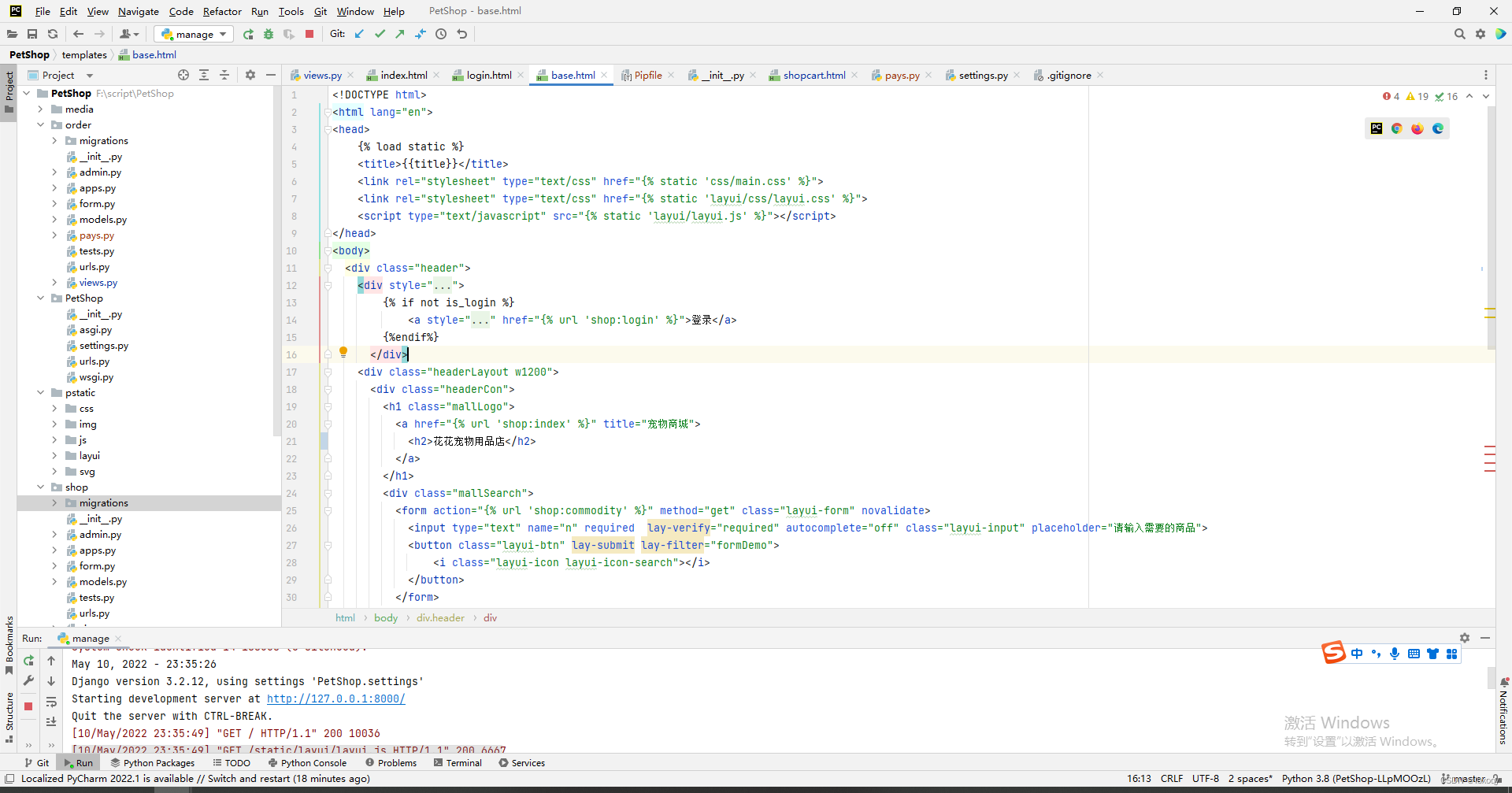Expand order migrations folder
Image resolution: width=1512 pixels, height=793 pixels.
54,141
